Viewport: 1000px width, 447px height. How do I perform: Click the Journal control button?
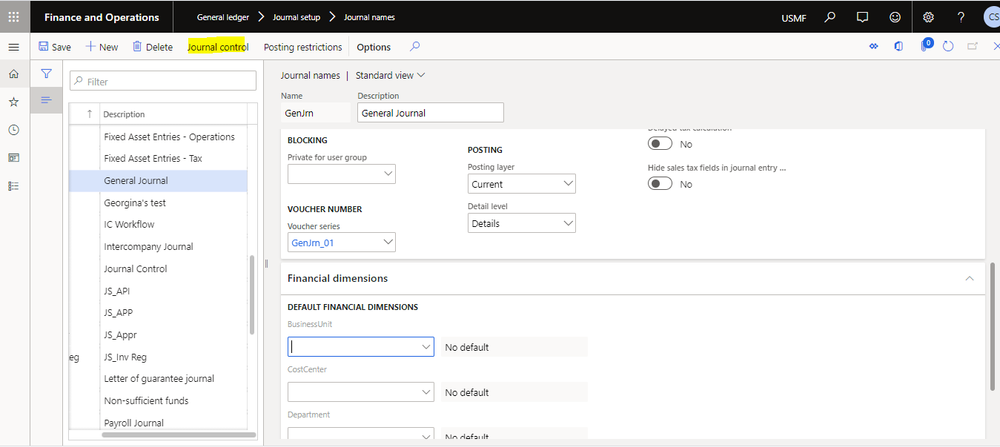[218, 47]
